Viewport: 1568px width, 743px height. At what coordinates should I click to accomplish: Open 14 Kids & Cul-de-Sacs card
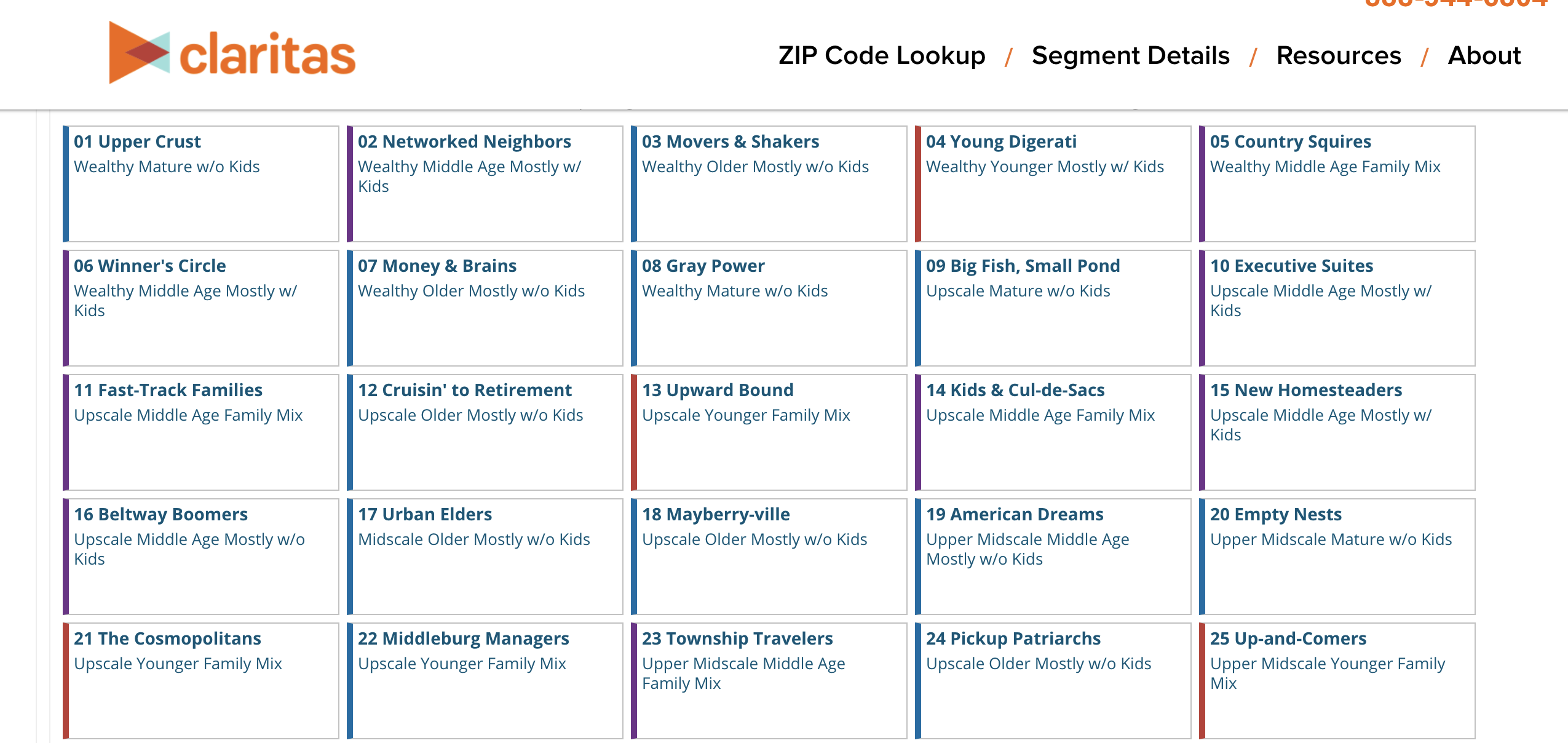(1053, 432)
